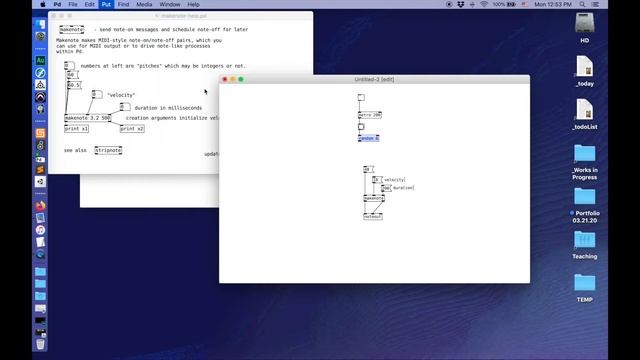Select makenote 3.2 500 object in help

pyautogui.click(x=88, y=118)
